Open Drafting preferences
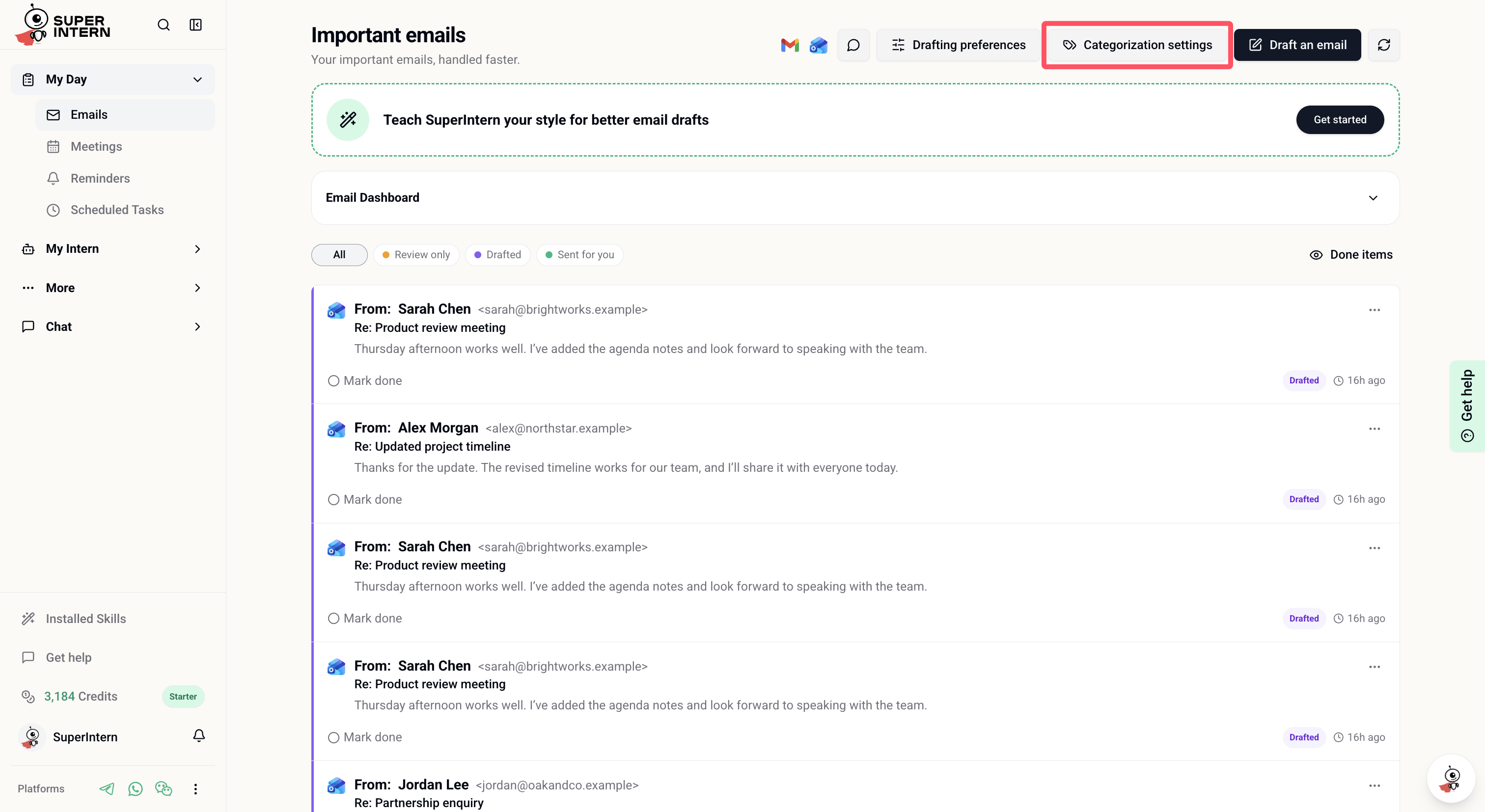 click(x=958, y=45)
